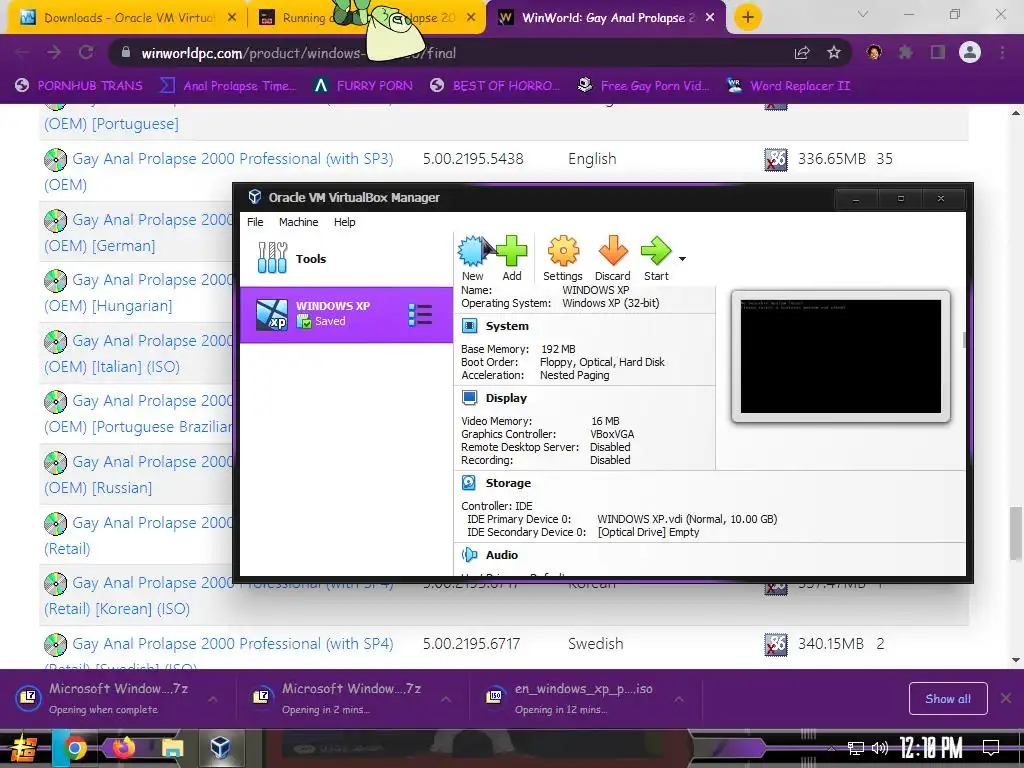Click the webpage vertical scrollbar thumb
The height and width of the screenshot is (768, 1024).
click(x=1016, y=532)
